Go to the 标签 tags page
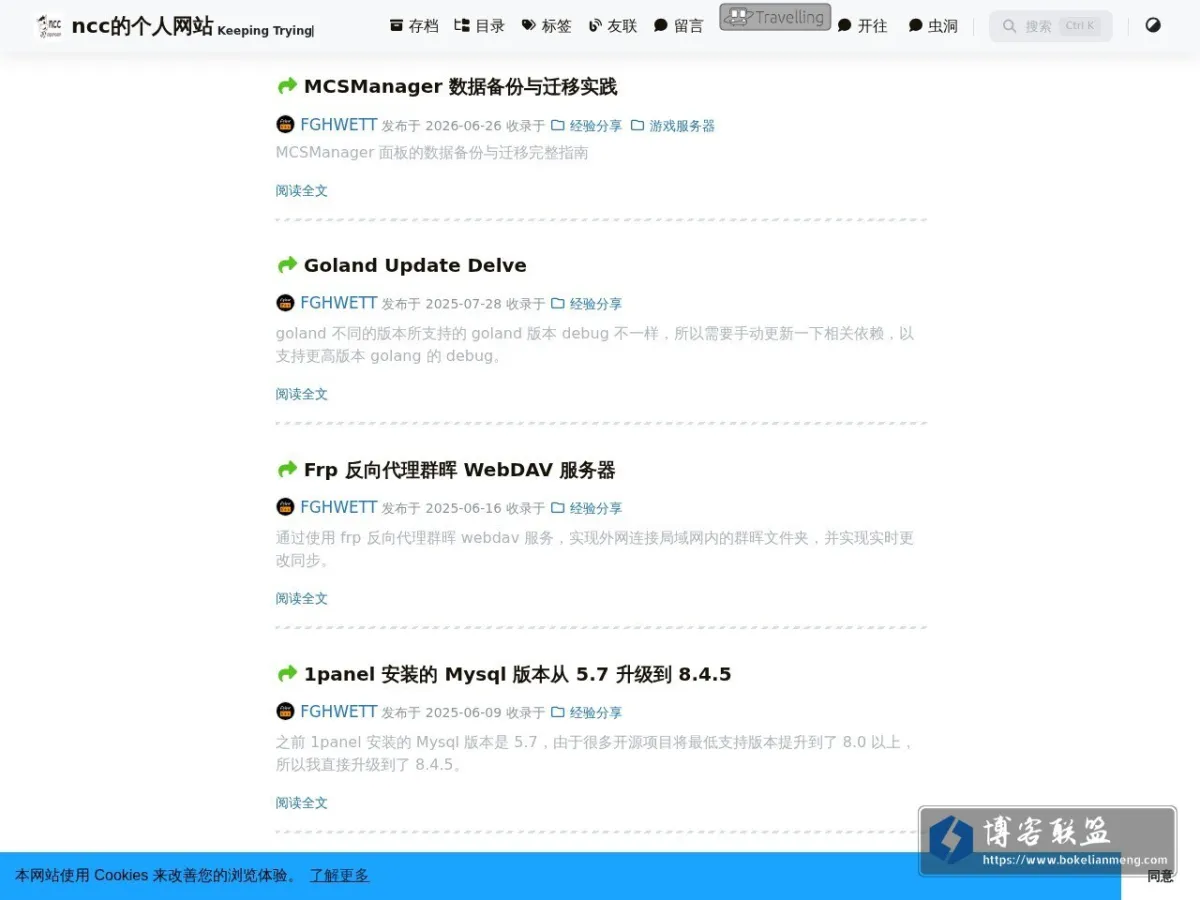 (547, 26)
